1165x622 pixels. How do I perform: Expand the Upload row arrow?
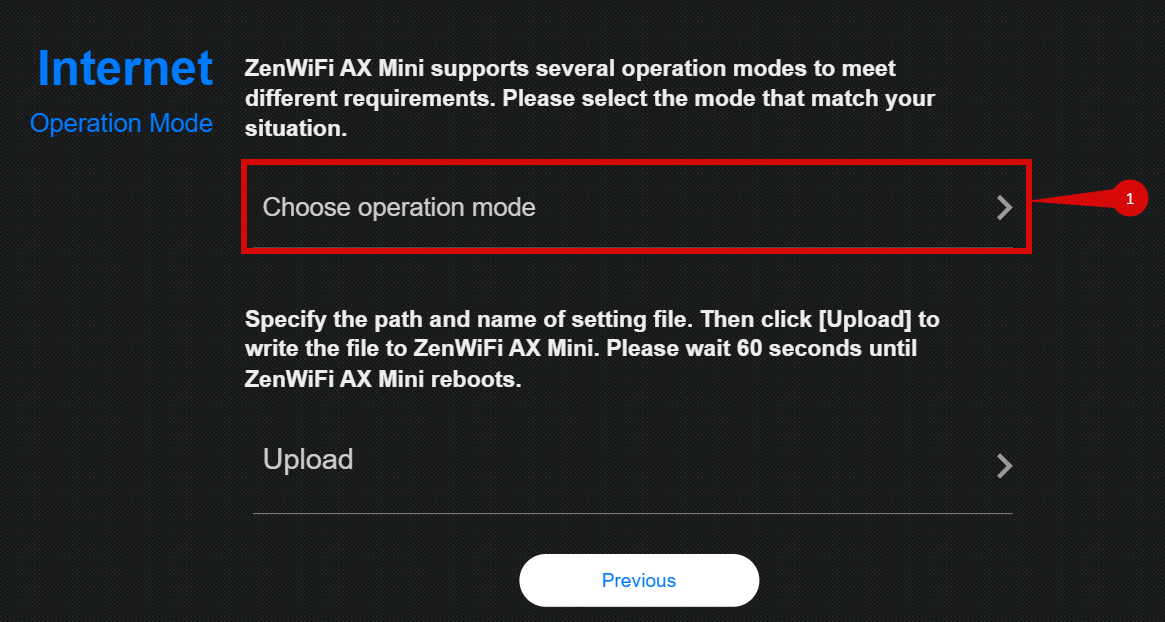point(1004,466)
